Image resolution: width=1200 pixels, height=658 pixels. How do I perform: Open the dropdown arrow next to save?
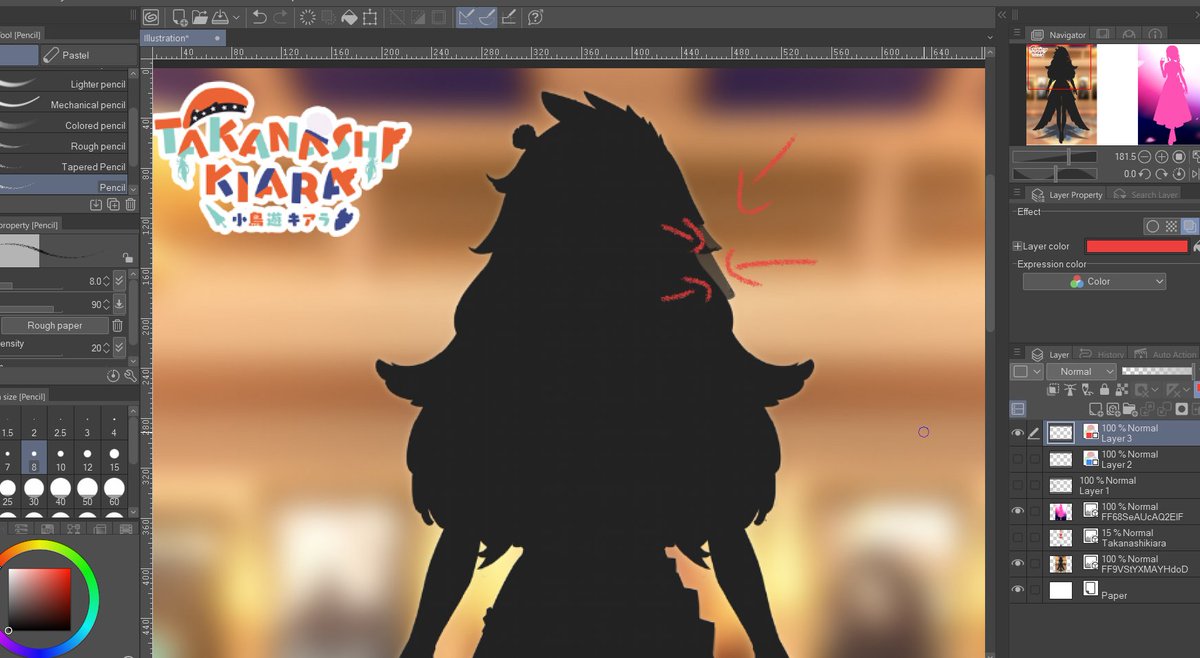coord(236,17)
